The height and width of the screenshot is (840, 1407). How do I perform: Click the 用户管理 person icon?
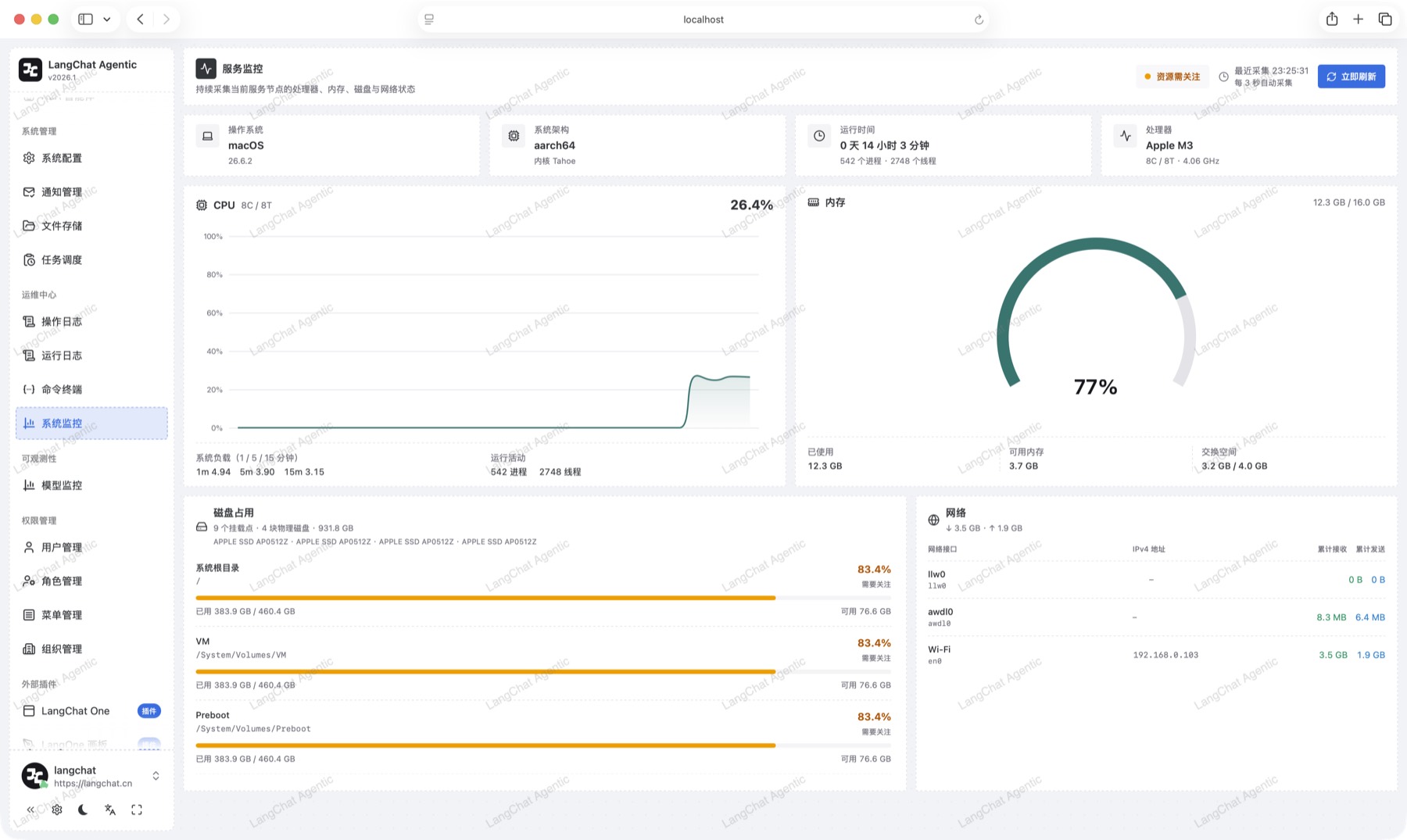pos(29,547)
